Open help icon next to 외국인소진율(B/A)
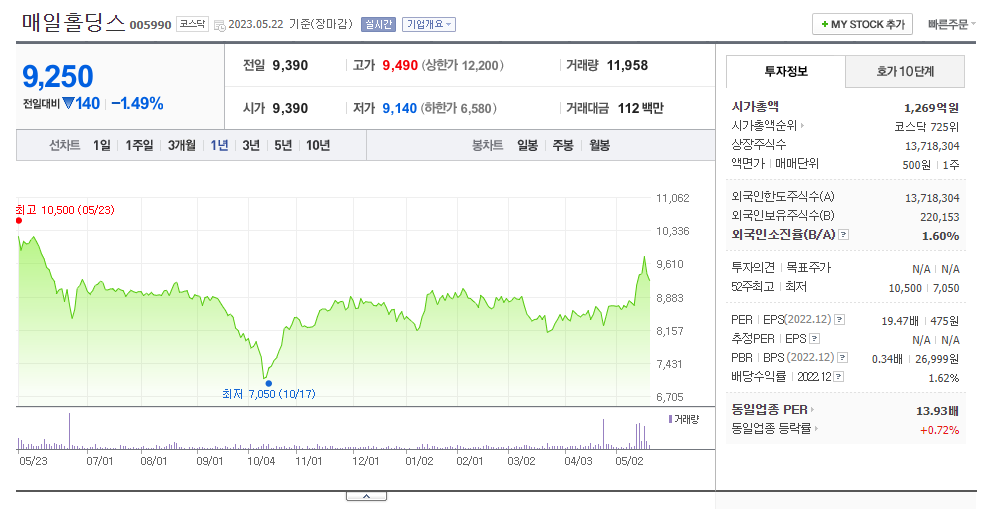The image size is (1005, 509). pyautogui.click(x=843, y=235)
